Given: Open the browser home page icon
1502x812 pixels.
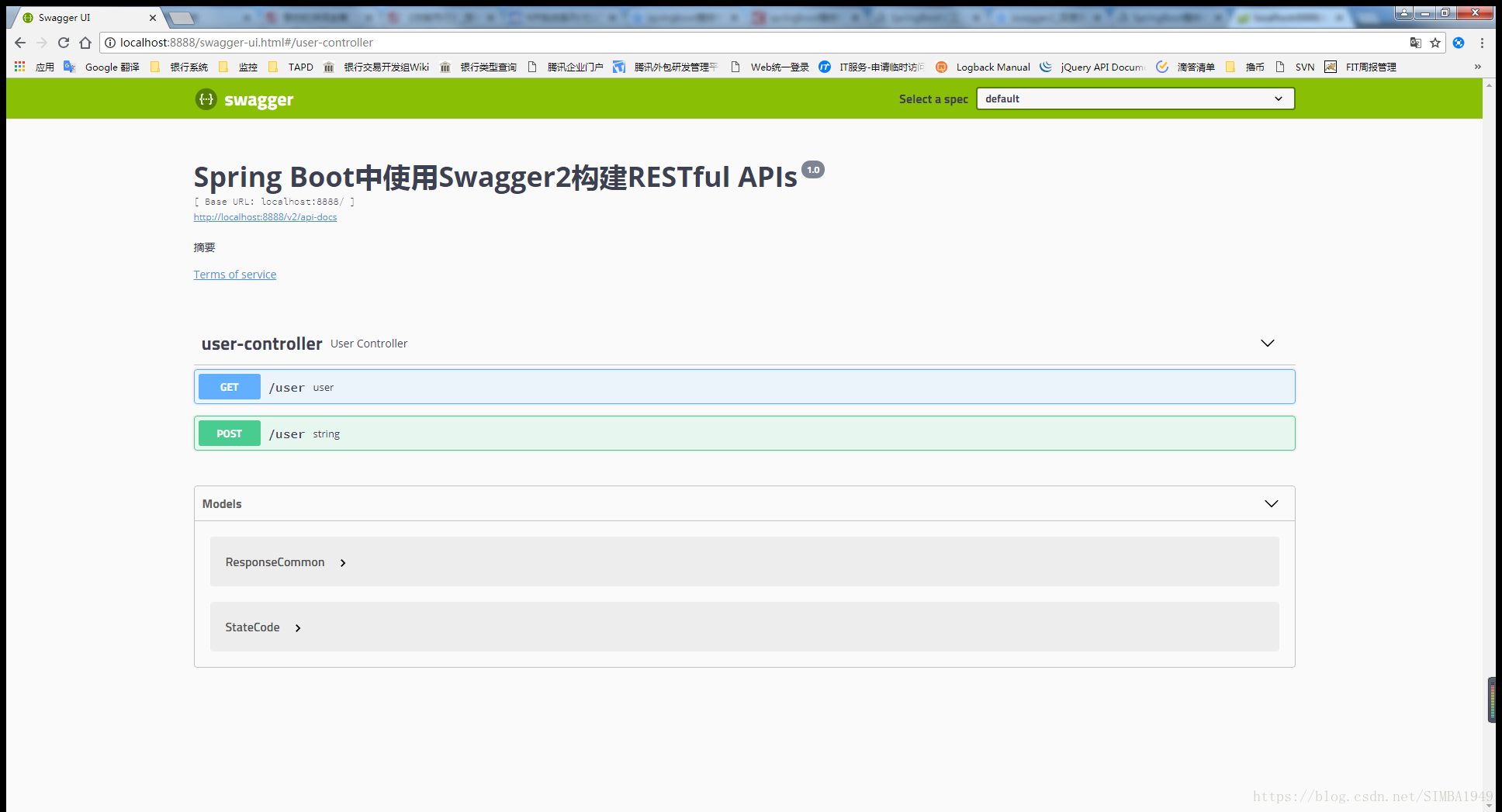Looking at the screenshot, I should 85,43.
